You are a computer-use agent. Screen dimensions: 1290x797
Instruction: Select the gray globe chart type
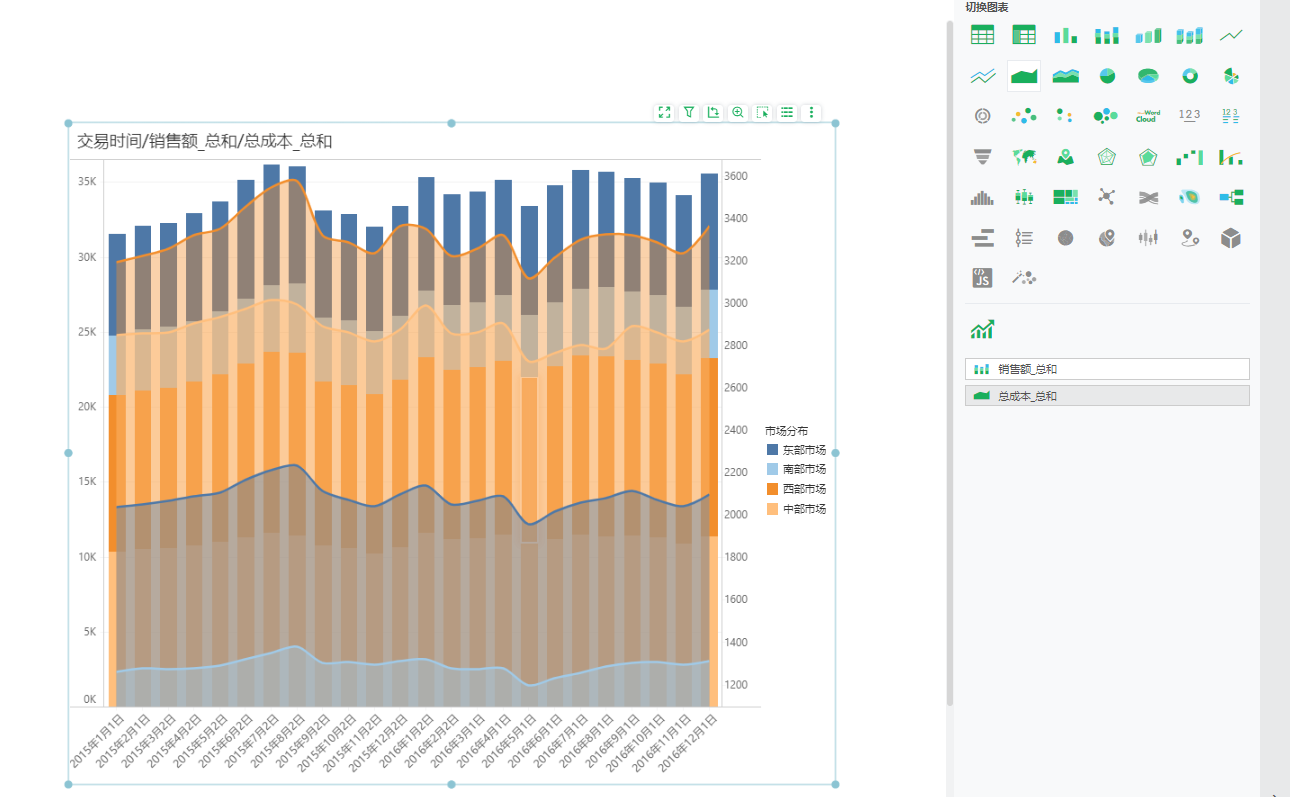tap(1065, 238)
